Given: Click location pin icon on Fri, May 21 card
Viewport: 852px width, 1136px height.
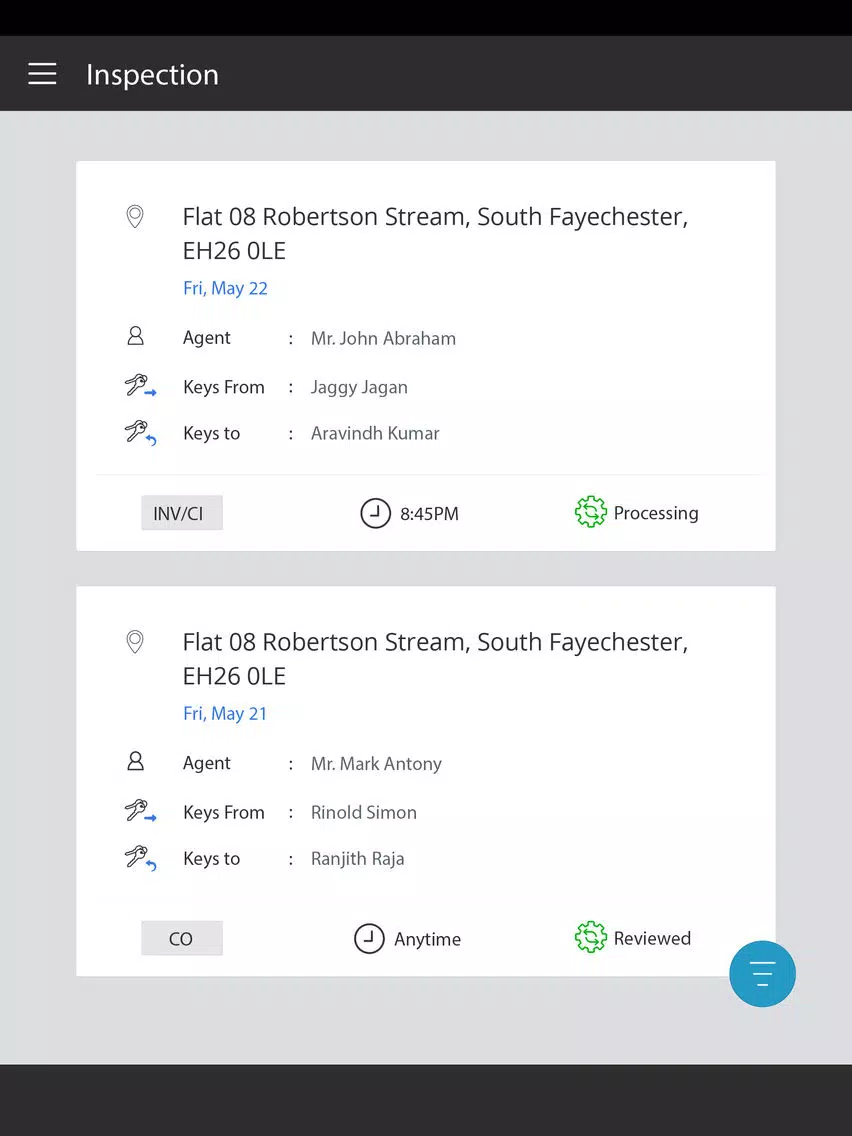Looking at the screenshot, I should tap(135, 641).
